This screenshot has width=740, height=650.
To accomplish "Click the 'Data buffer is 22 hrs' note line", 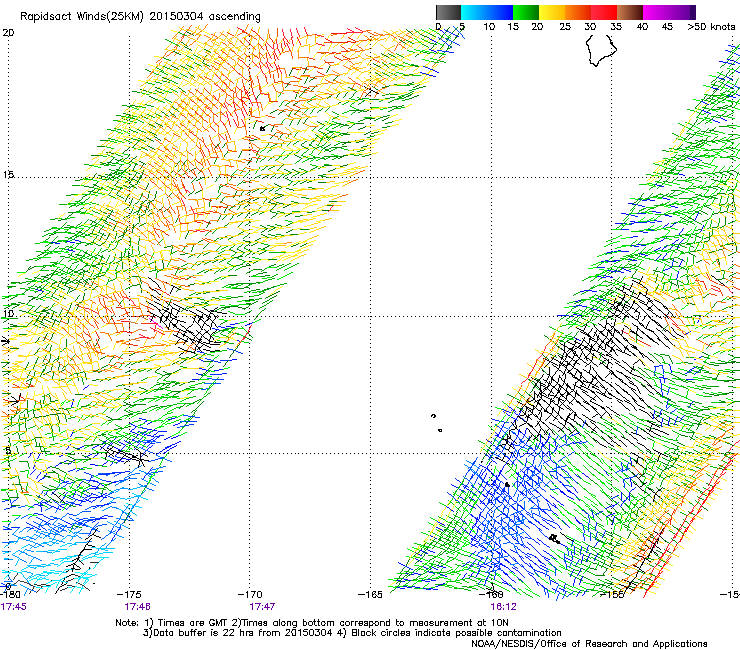I will point(352,633).
